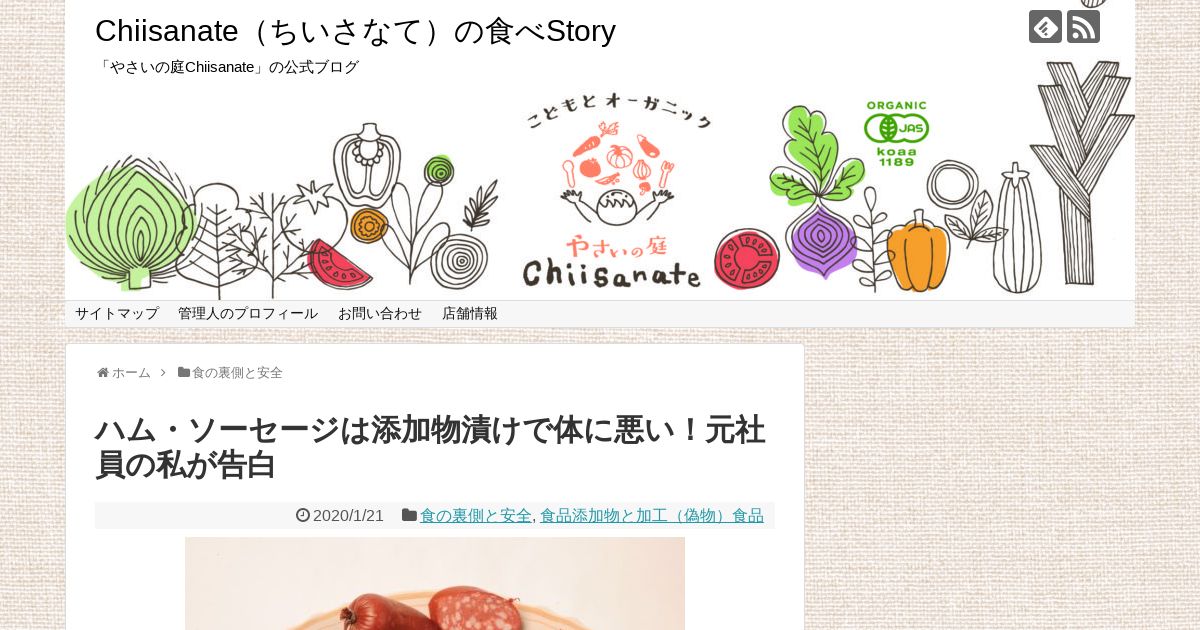The image size is (1200, 630).
Task: Follow the ホーム breadcrumb link
Action: click(131, 373)
